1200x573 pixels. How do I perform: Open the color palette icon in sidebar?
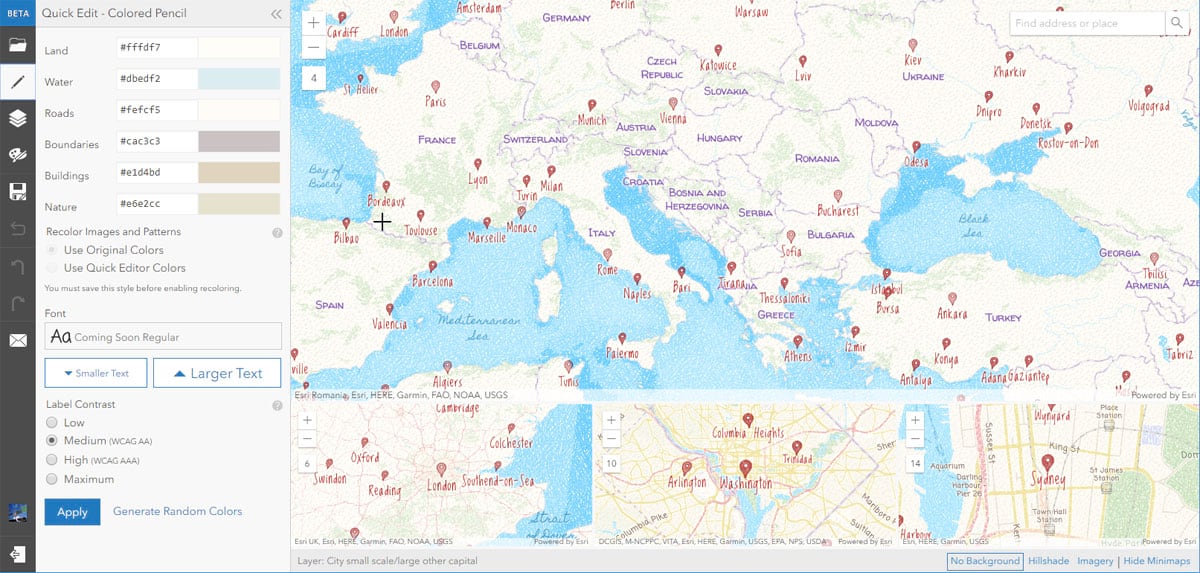click(17, 155)
